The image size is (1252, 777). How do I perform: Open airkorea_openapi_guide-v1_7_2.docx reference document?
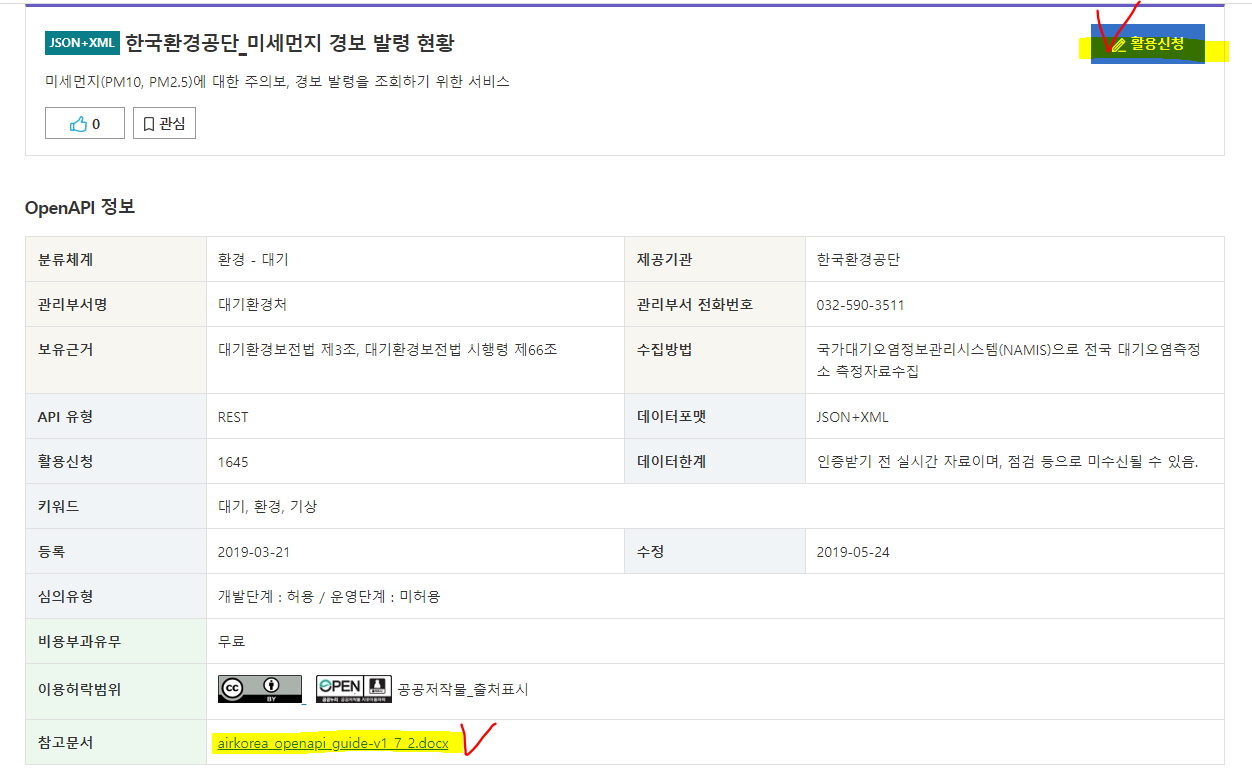pos(333,743)
